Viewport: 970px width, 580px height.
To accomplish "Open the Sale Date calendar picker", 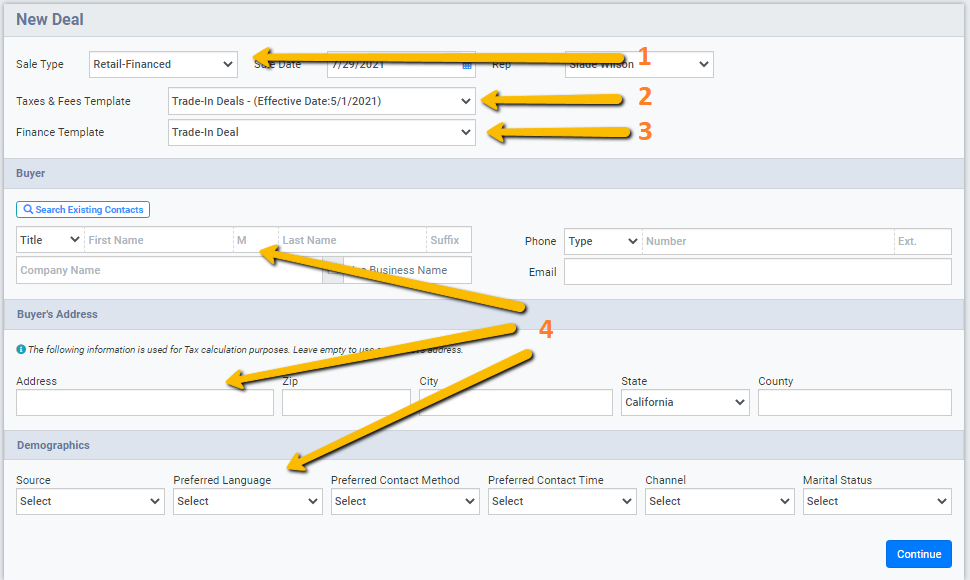I will (466, 65).
